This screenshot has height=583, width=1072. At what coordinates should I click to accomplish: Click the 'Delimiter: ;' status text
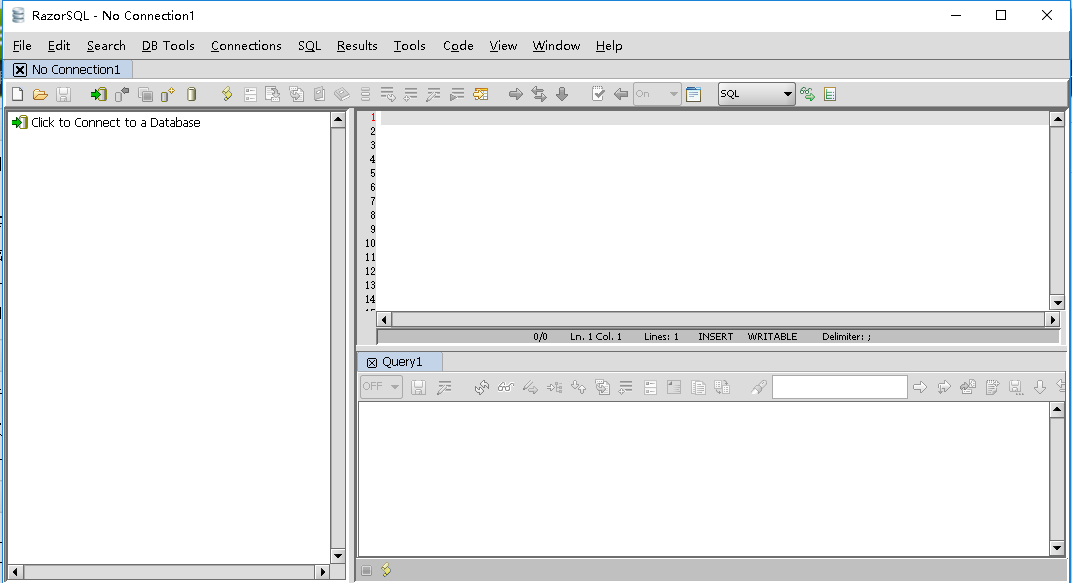tap(846, 337)
